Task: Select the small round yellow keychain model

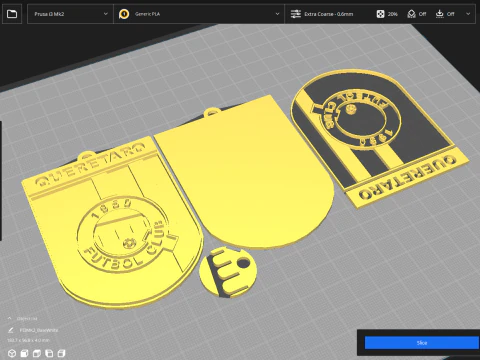Action: point(228,272)
